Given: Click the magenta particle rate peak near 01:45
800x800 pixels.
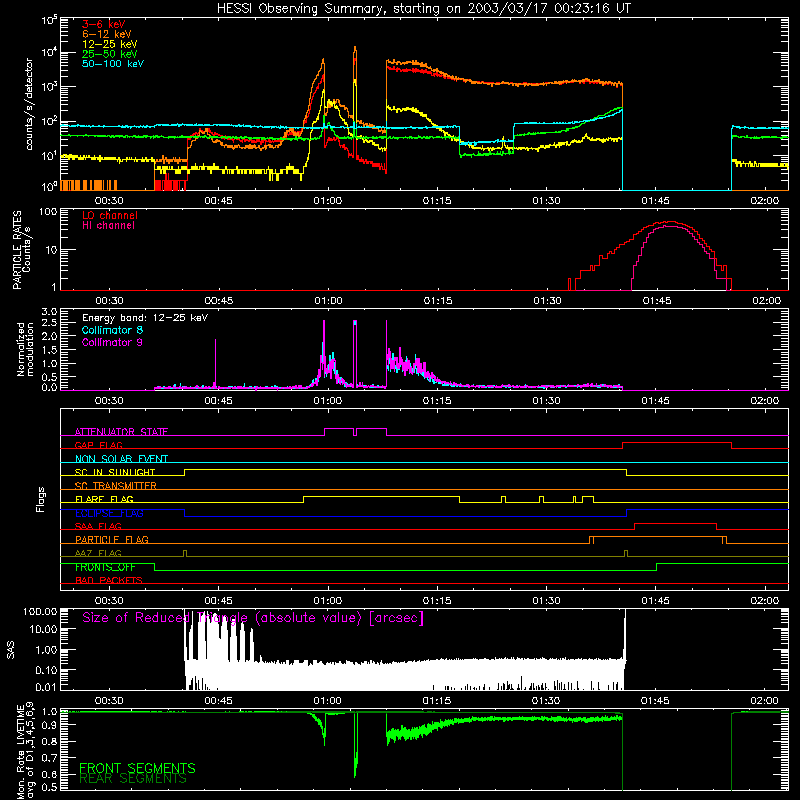Looking at the screenshot, I should click(x=670, y=226).
